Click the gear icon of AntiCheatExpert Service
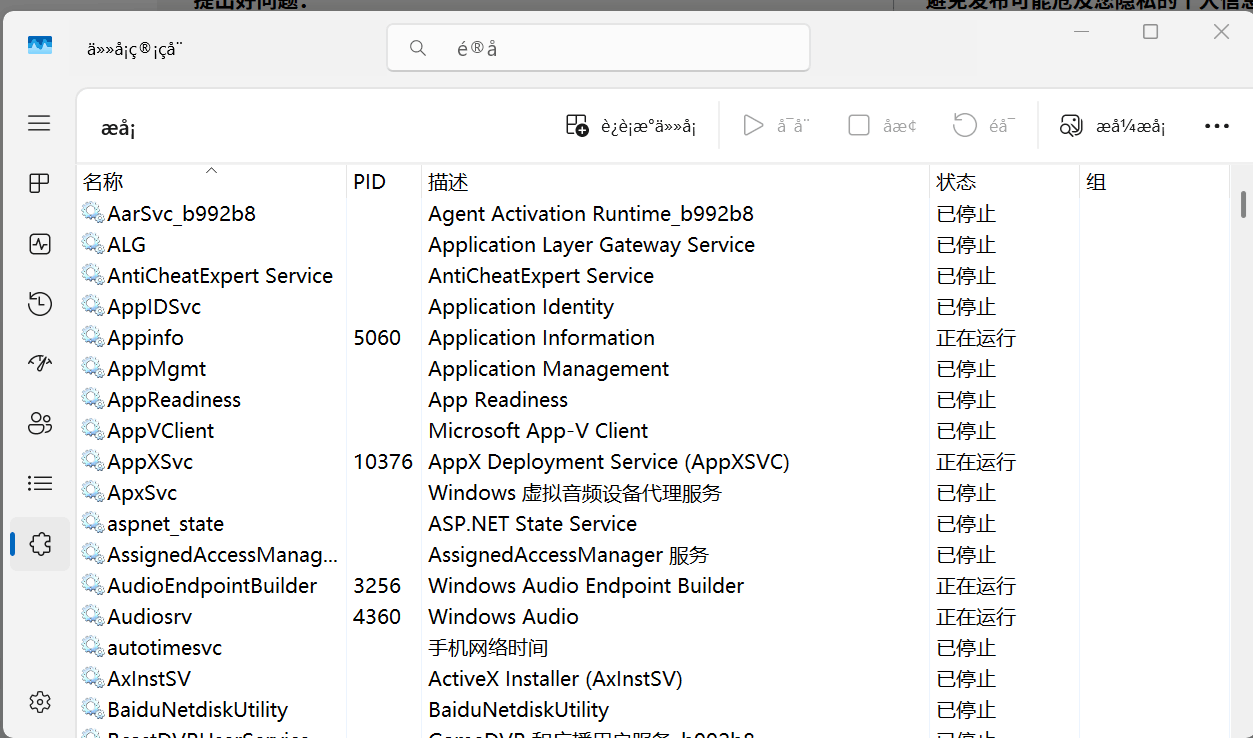 pos(93,275)
